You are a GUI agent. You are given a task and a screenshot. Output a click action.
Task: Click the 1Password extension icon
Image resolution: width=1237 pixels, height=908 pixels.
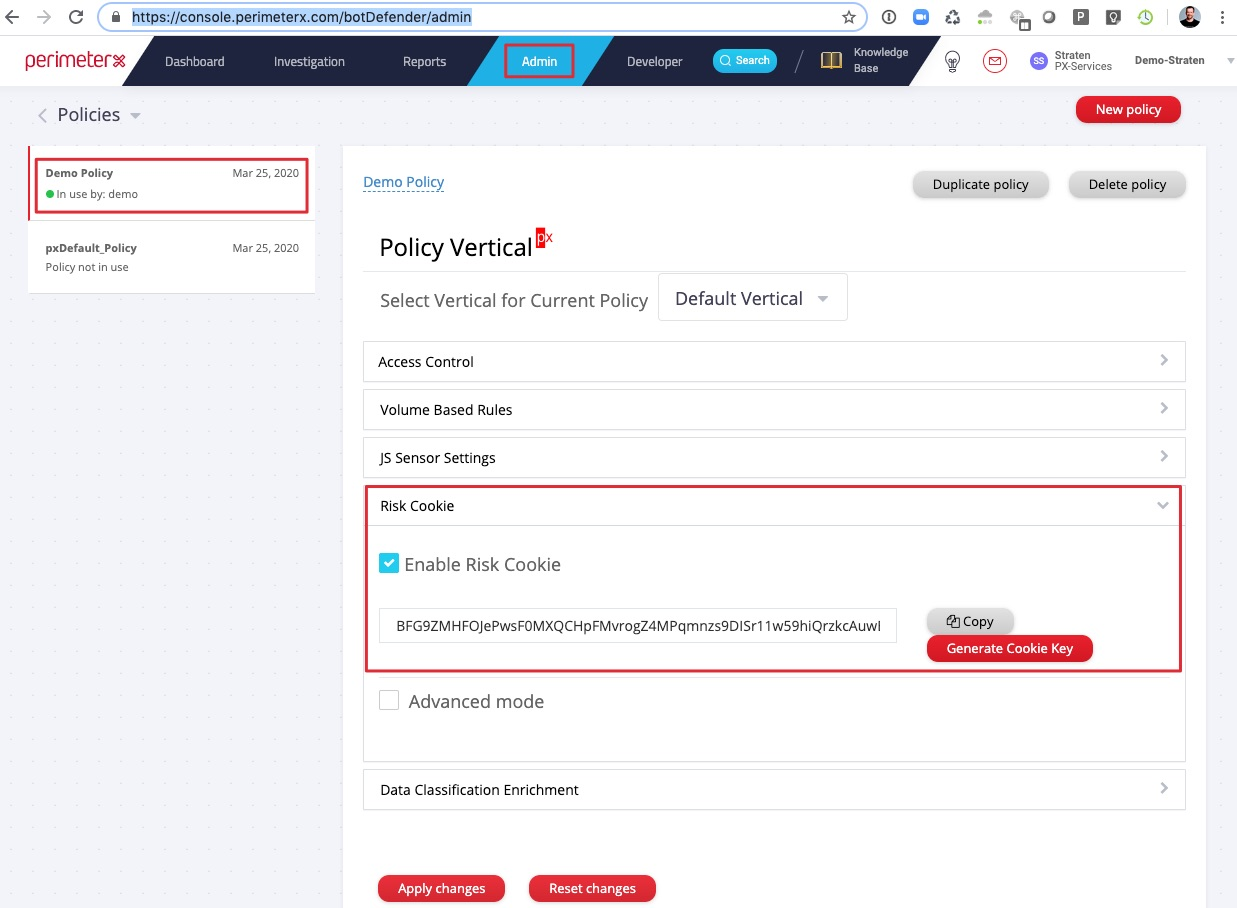click(x=888, y=17)
